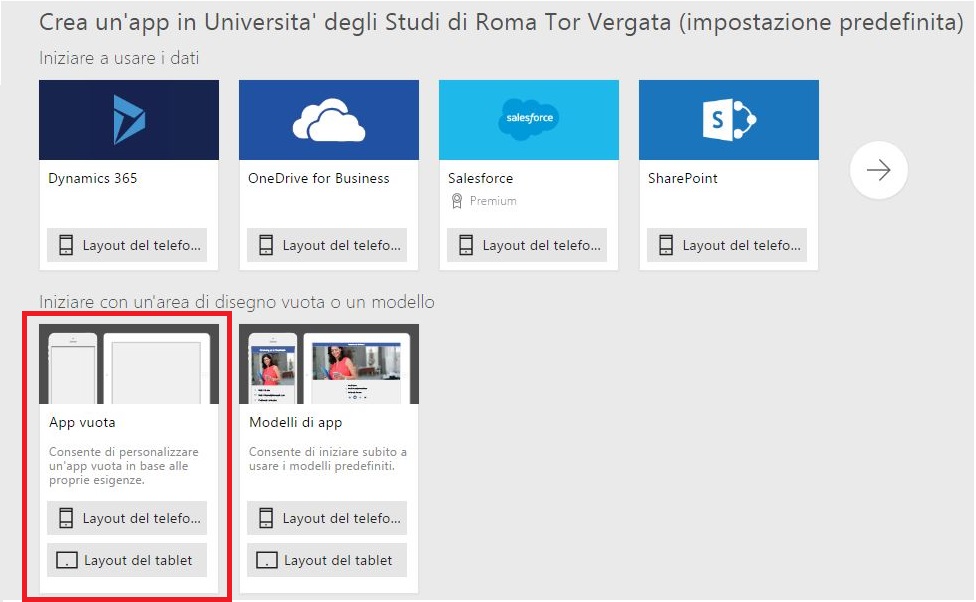This screenshot has height=602, width=976.
Task: Open the Modelli di app preview thumbnail
Action: 329,364
